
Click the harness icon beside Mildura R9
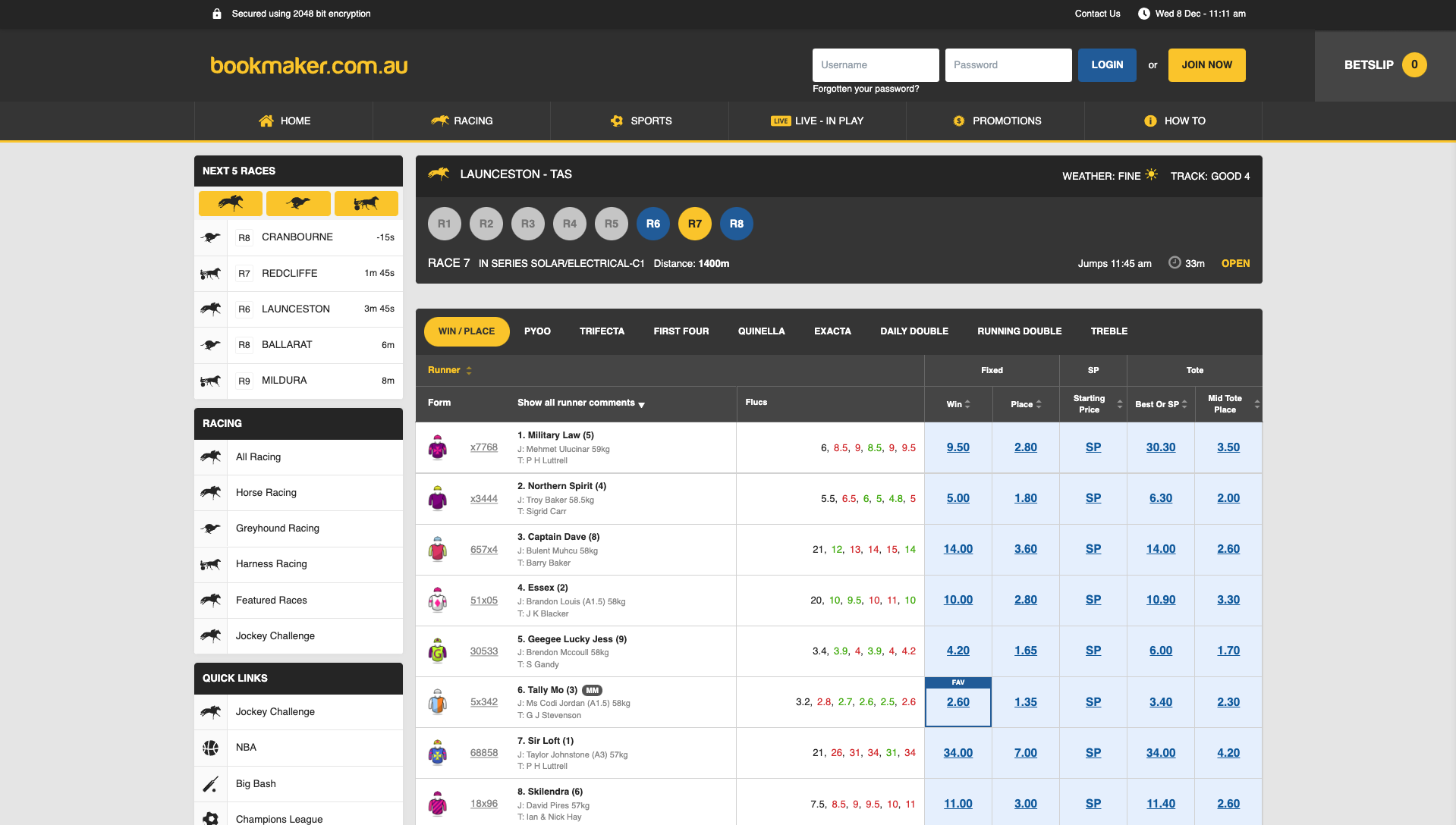(211, 381)
